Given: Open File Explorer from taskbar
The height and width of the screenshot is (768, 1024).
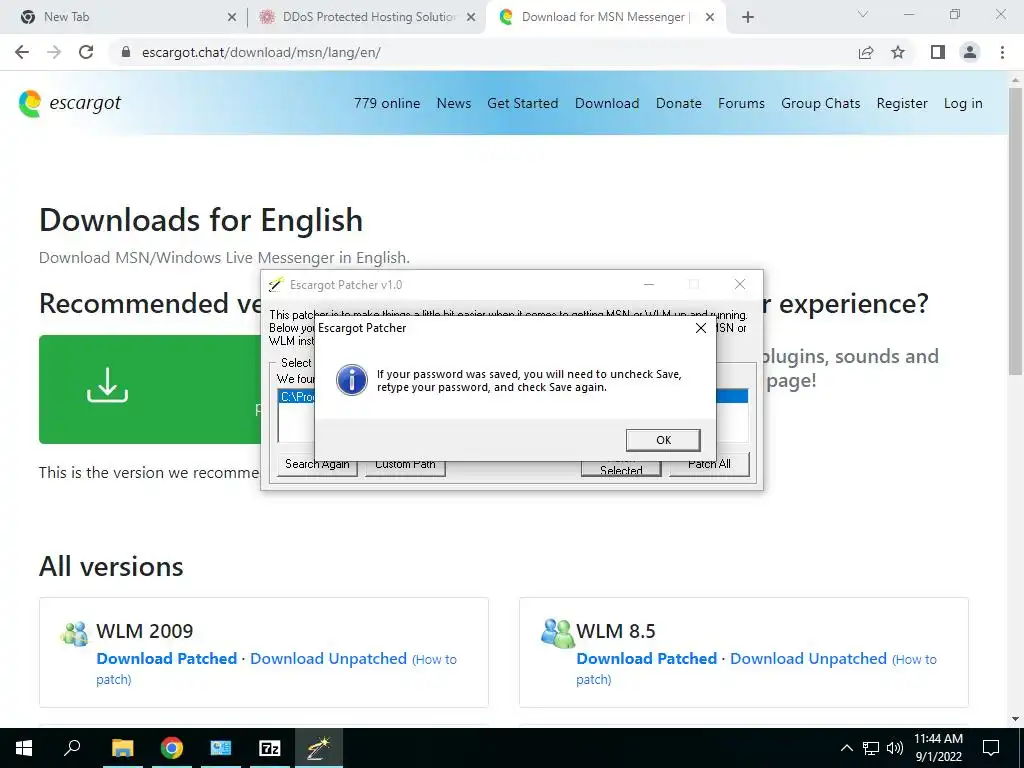Looking at the screenshot, I should click(x=122, y=748).
